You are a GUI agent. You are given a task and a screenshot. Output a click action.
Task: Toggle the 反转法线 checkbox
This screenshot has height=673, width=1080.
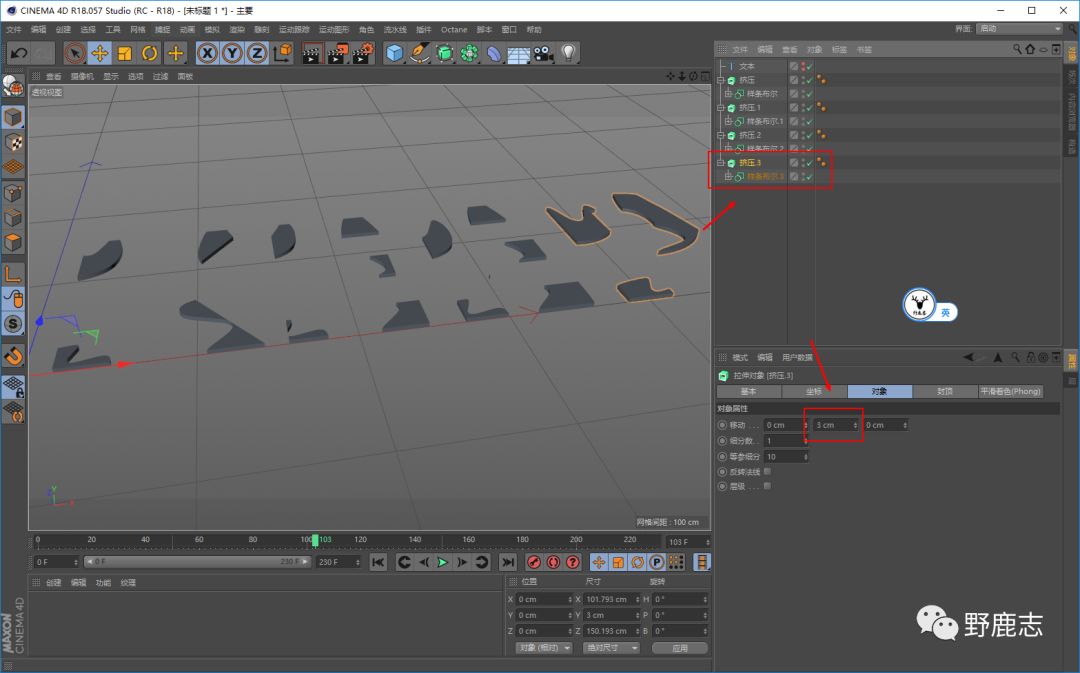pos(767,471)
